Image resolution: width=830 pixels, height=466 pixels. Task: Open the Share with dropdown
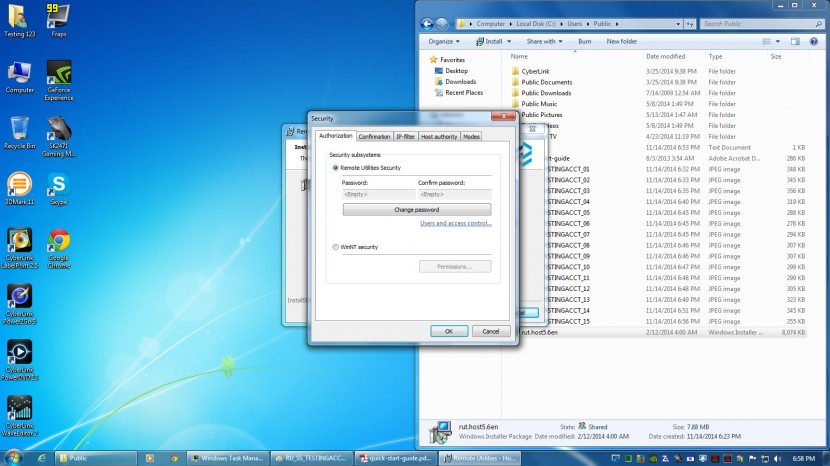544,41
